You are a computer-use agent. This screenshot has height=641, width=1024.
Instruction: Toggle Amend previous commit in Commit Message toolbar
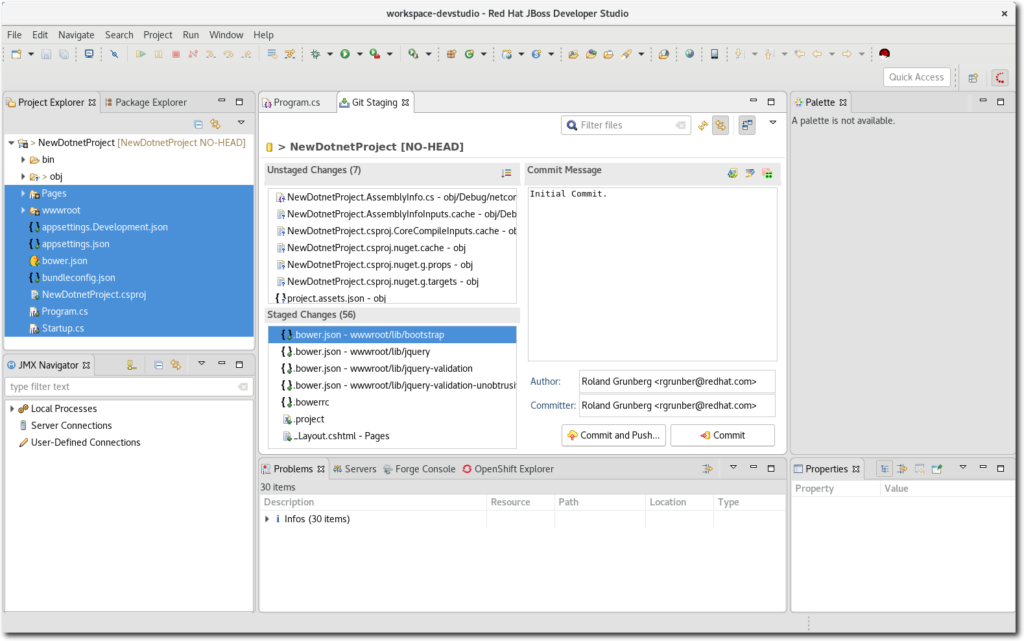pyautogui.click(x=733, y=173)
